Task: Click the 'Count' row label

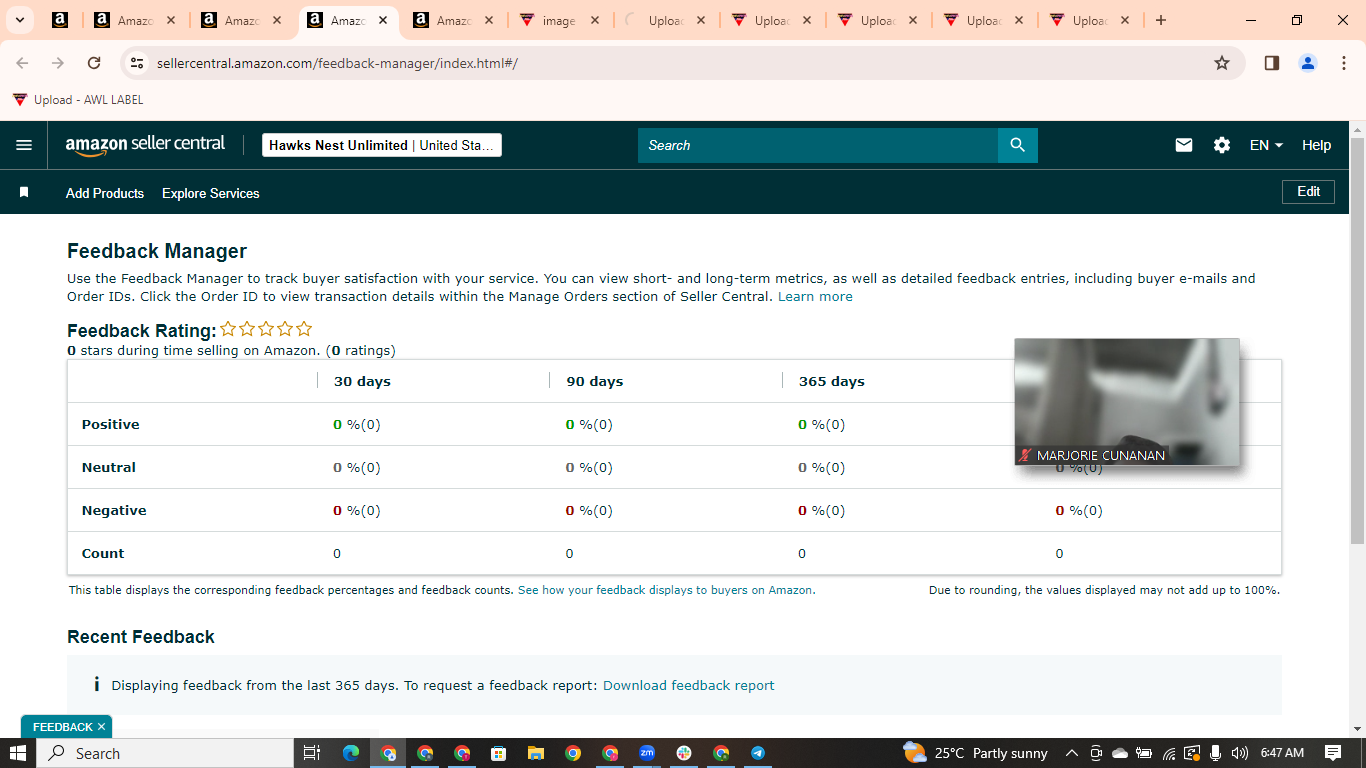Action: (x=103, y=553)
